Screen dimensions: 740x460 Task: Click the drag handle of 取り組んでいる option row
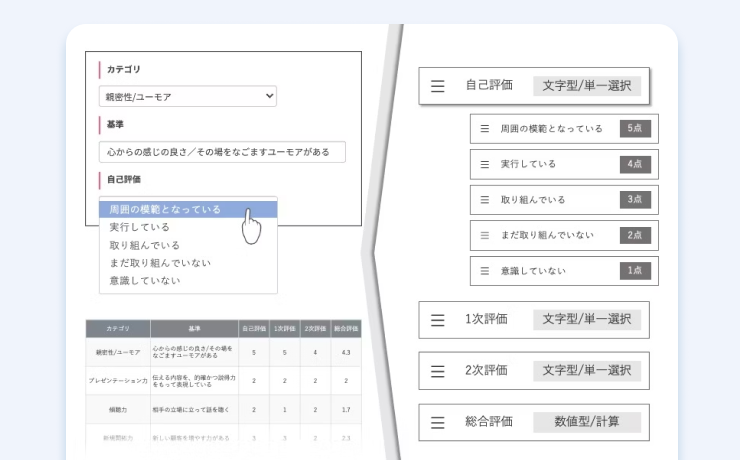click(x=485, y=200)
